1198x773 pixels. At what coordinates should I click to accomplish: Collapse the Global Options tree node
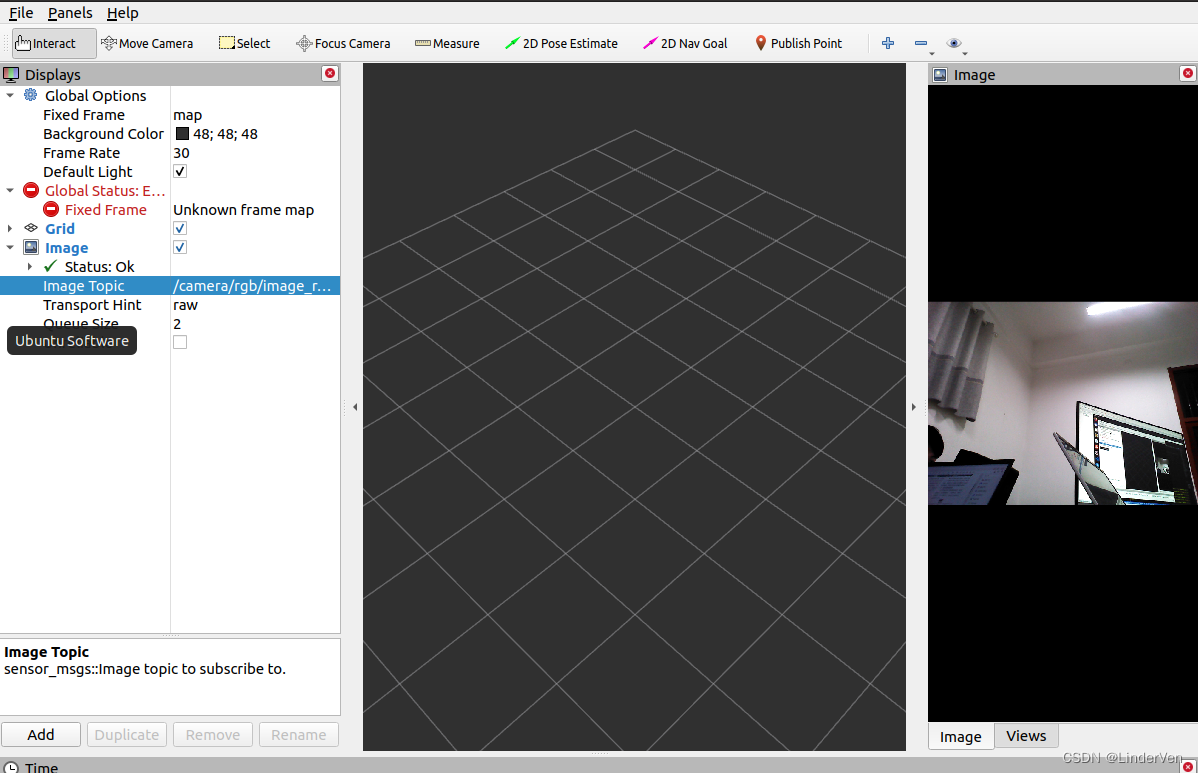pyautogui.click(x=10, y=95)
